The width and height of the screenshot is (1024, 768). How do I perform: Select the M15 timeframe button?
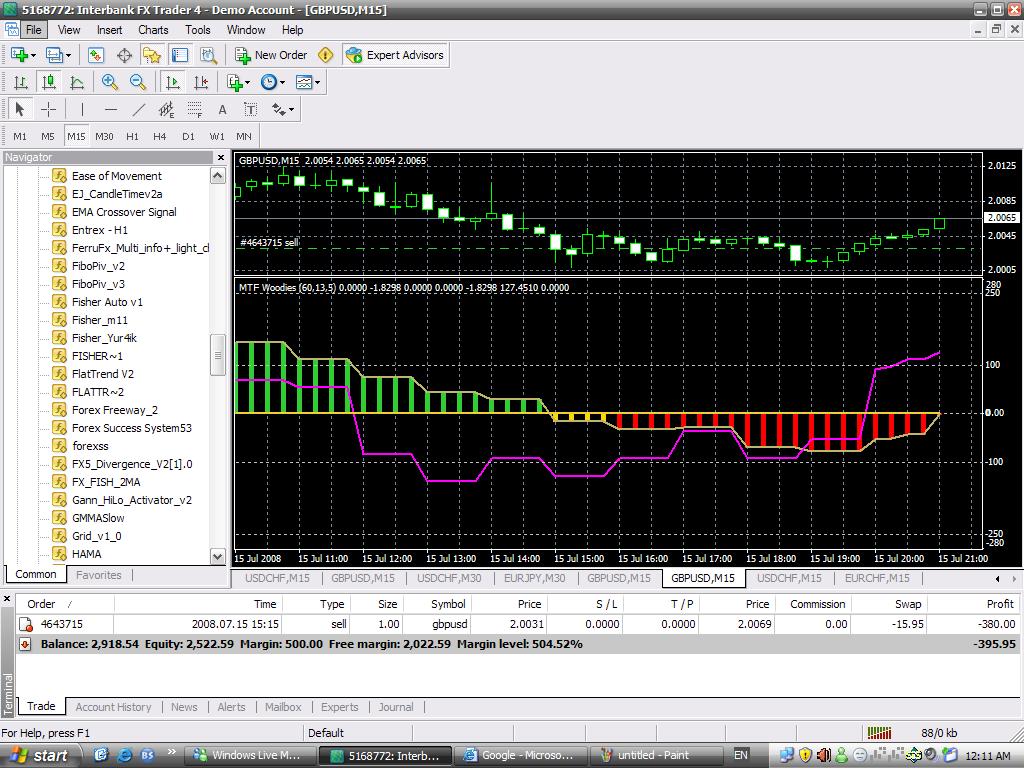[76, 136]
